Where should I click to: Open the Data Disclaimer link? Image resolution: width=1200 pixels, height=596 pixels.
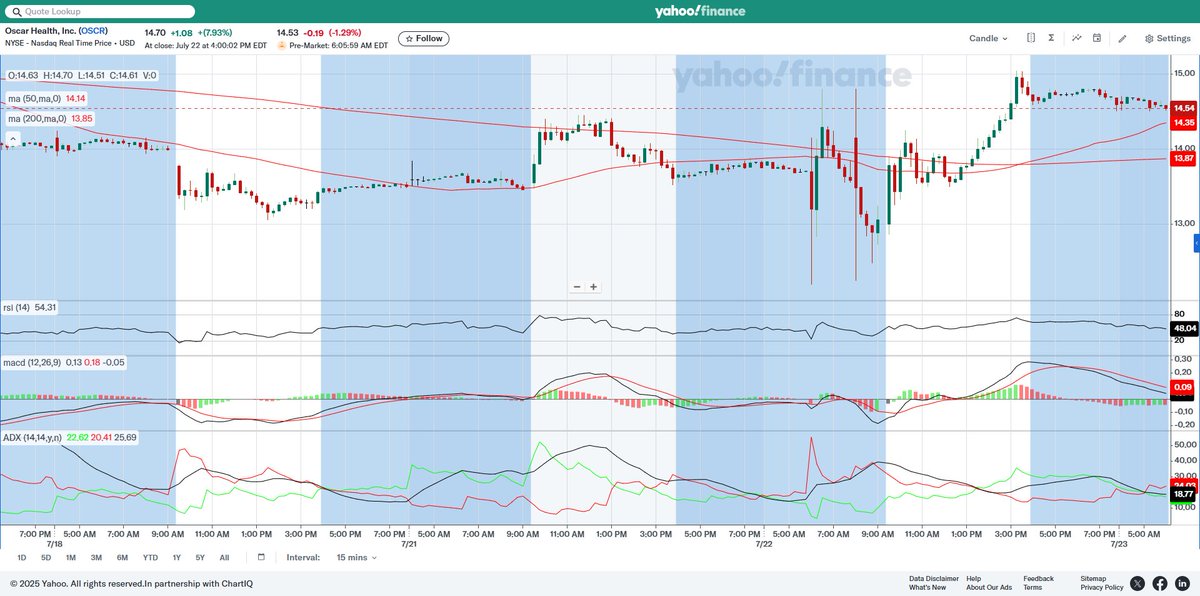point(934,578)
